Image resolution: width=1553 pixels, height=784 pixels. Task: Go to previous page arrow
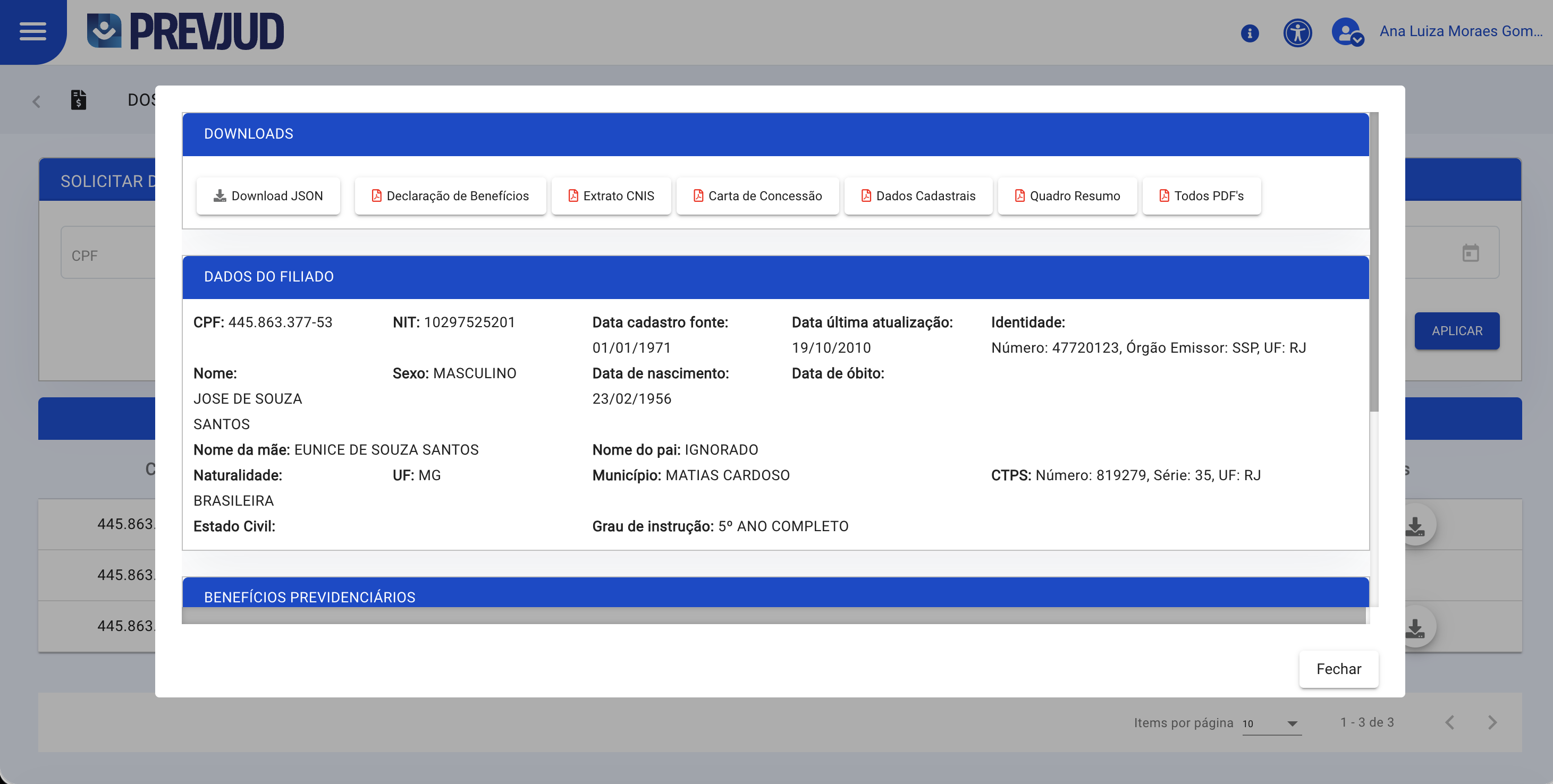[x=1450, y=722]
